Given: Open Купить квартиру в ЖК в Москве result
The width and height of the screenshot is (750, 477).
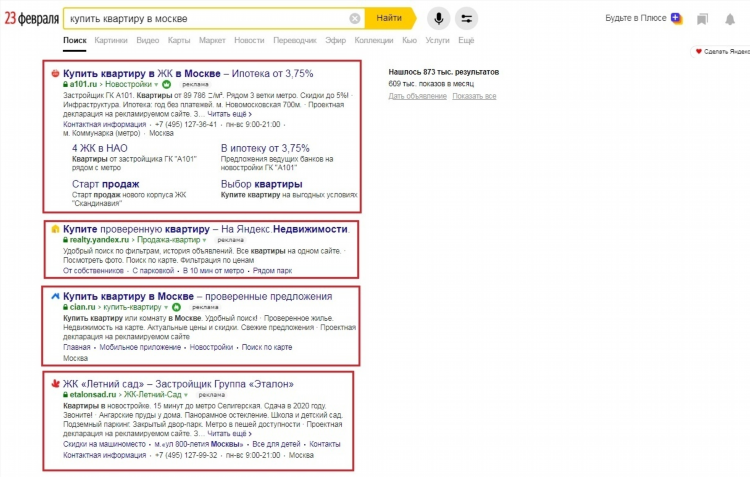Looking at the screenshot, I should coord(188,74).
